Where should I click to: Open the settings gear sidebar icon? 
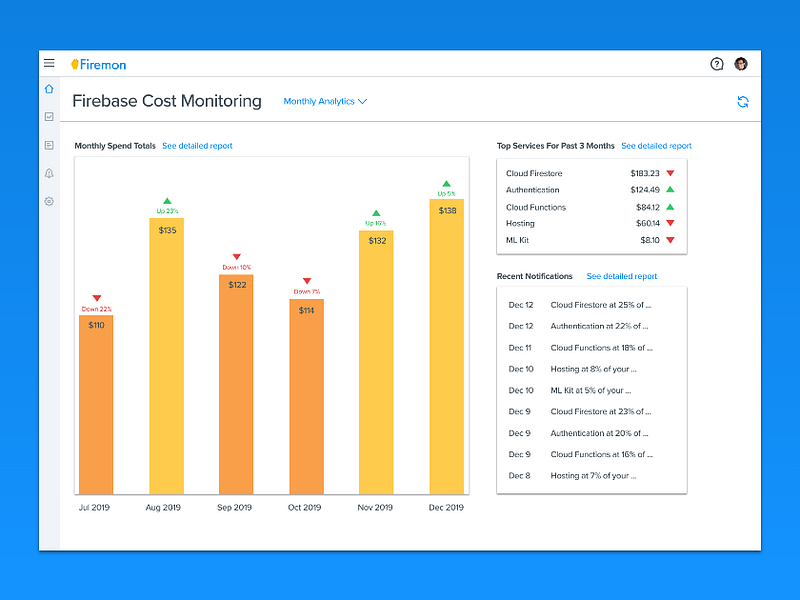49,202
